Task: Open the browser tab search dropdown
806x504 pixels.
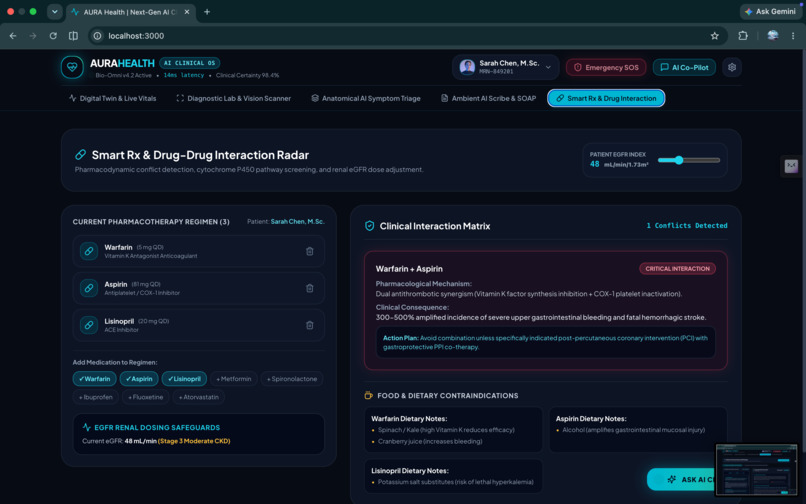Action: coord(54,11)
